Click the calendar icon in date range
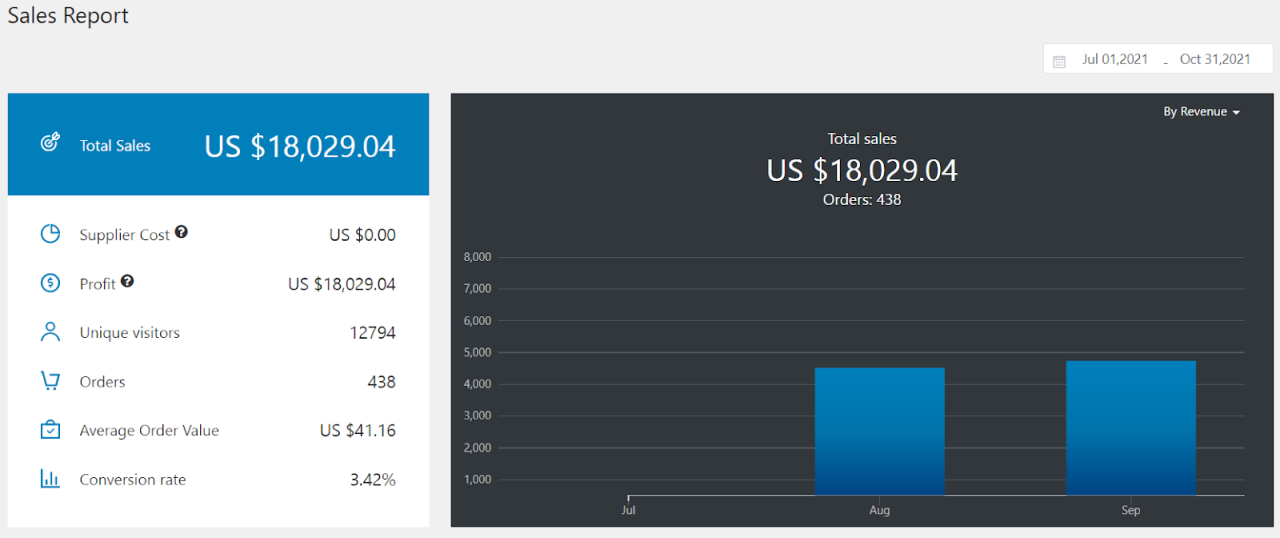Image resolution: width=1280 pixels, height=538 pixels. click(x=1060, y=61)
